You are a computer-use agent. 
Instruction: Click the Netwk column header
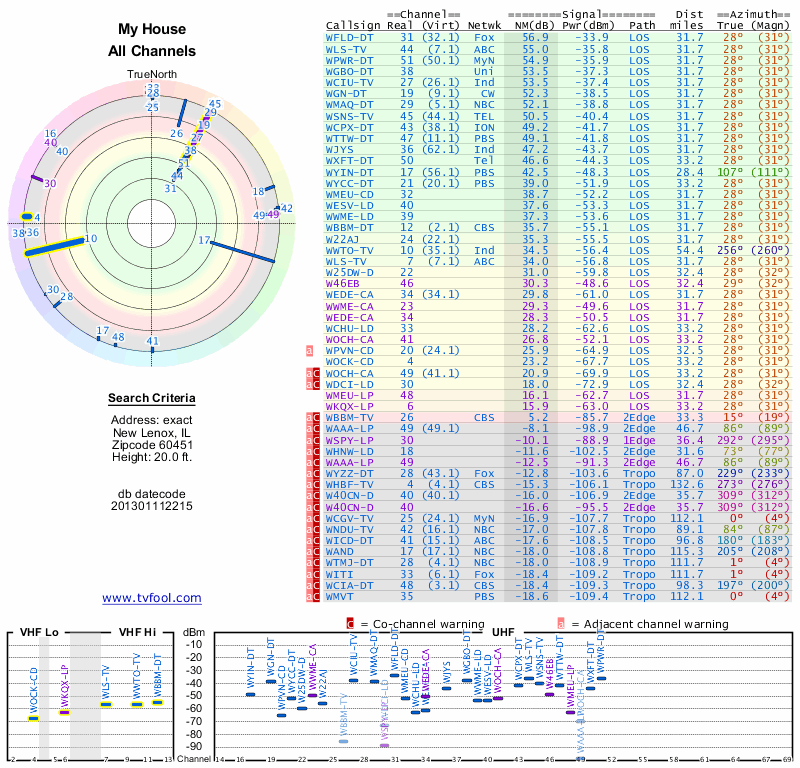[x=484, y=25]
